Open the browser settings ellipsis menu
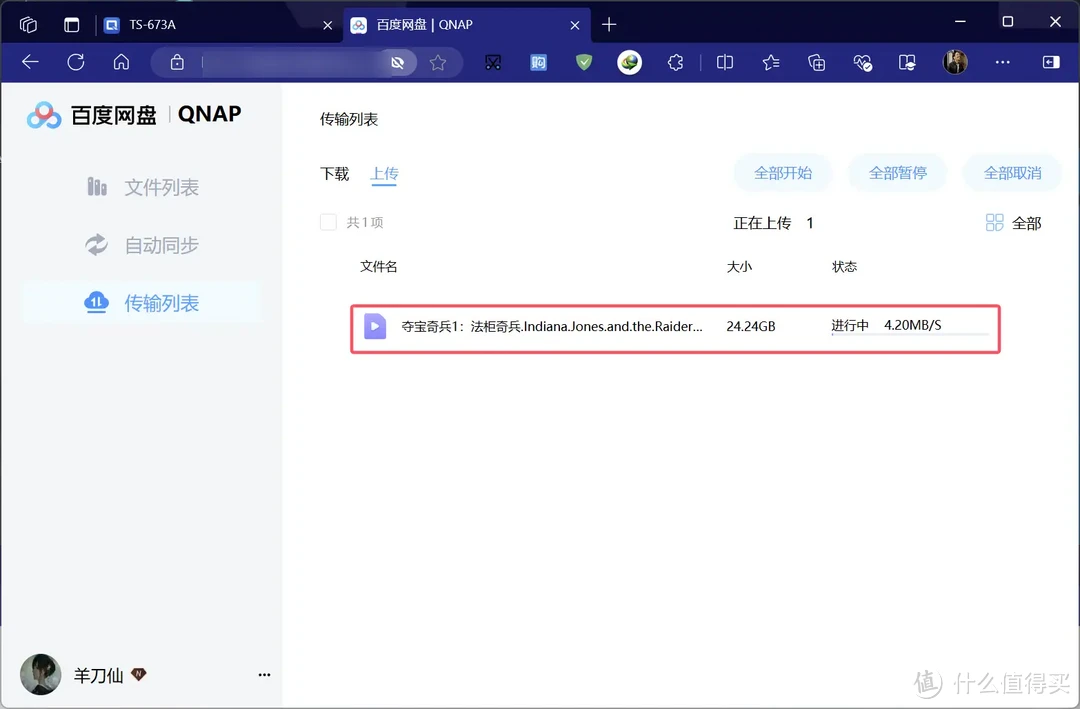1080x709 pixels. tap(1002, 62)
